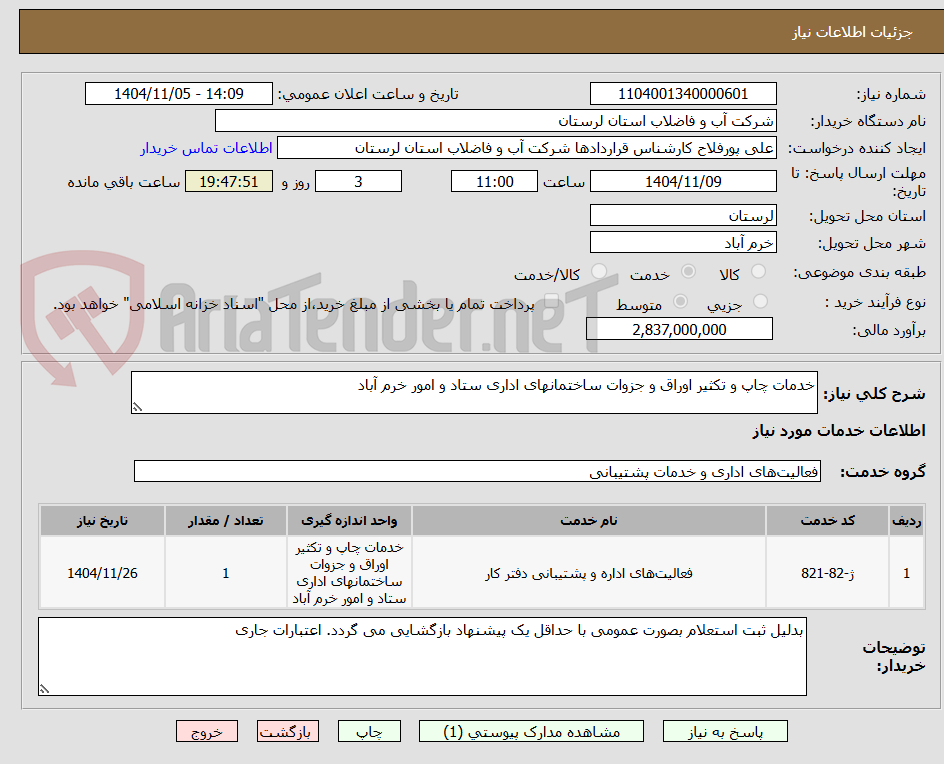Click need date cell 1404/11/26
The image size is (944, 764).
pos(102,573)
